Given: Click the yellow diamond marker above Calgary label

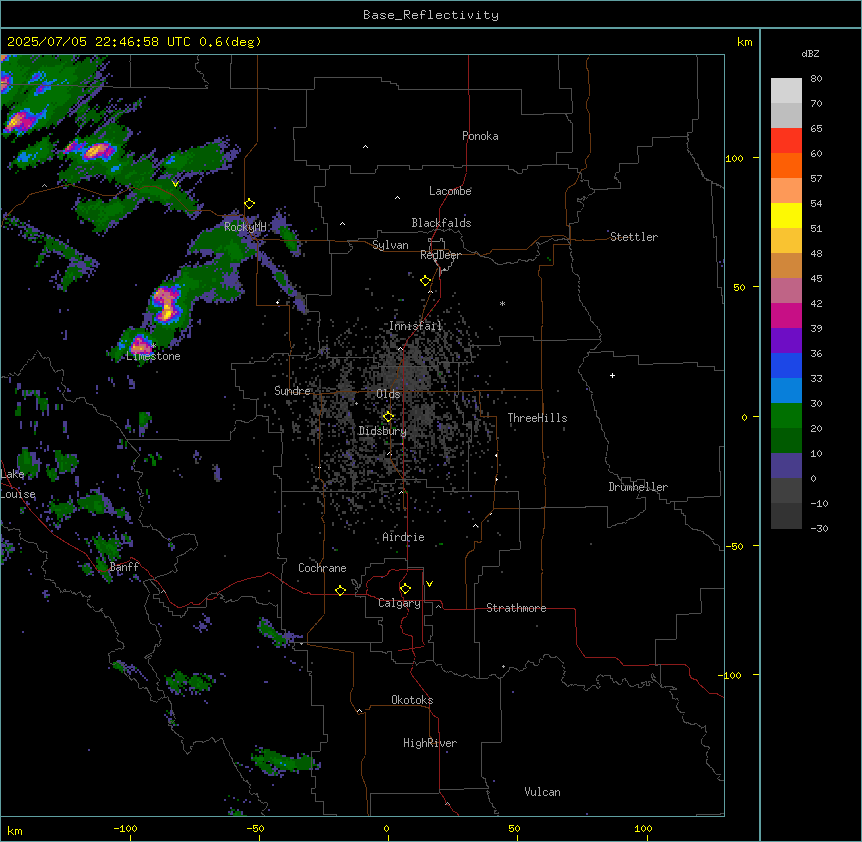Looking at the screenshot, I should [x=405, y=589].
